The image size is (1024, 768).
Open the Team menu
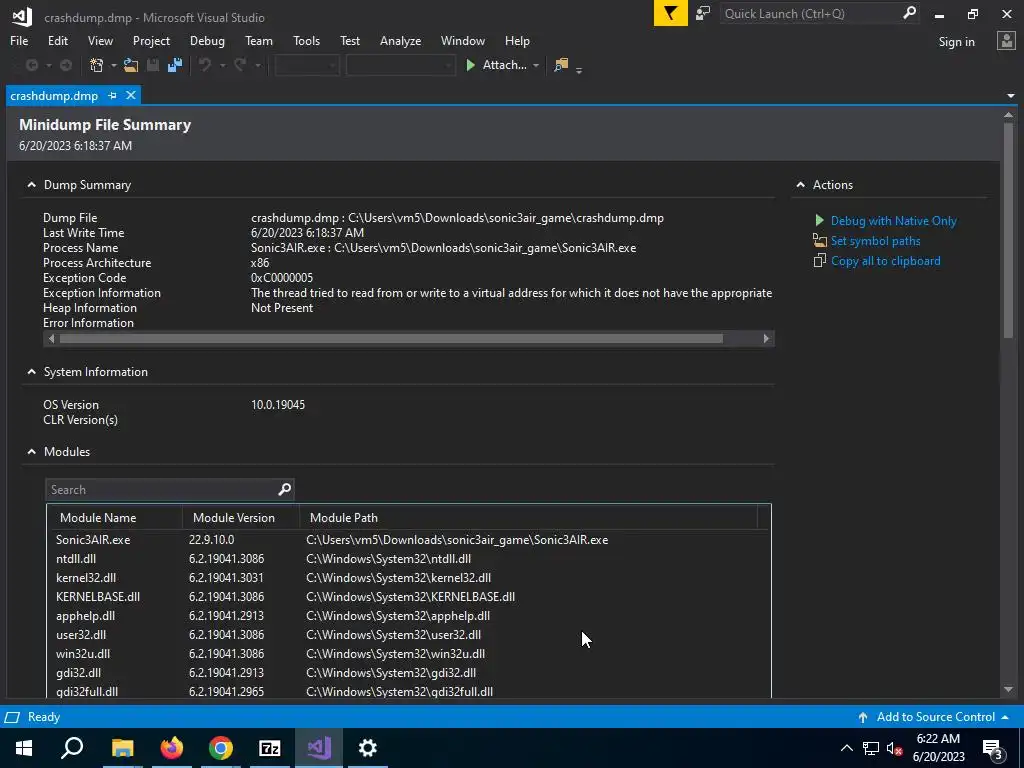[x=259, y=40]
